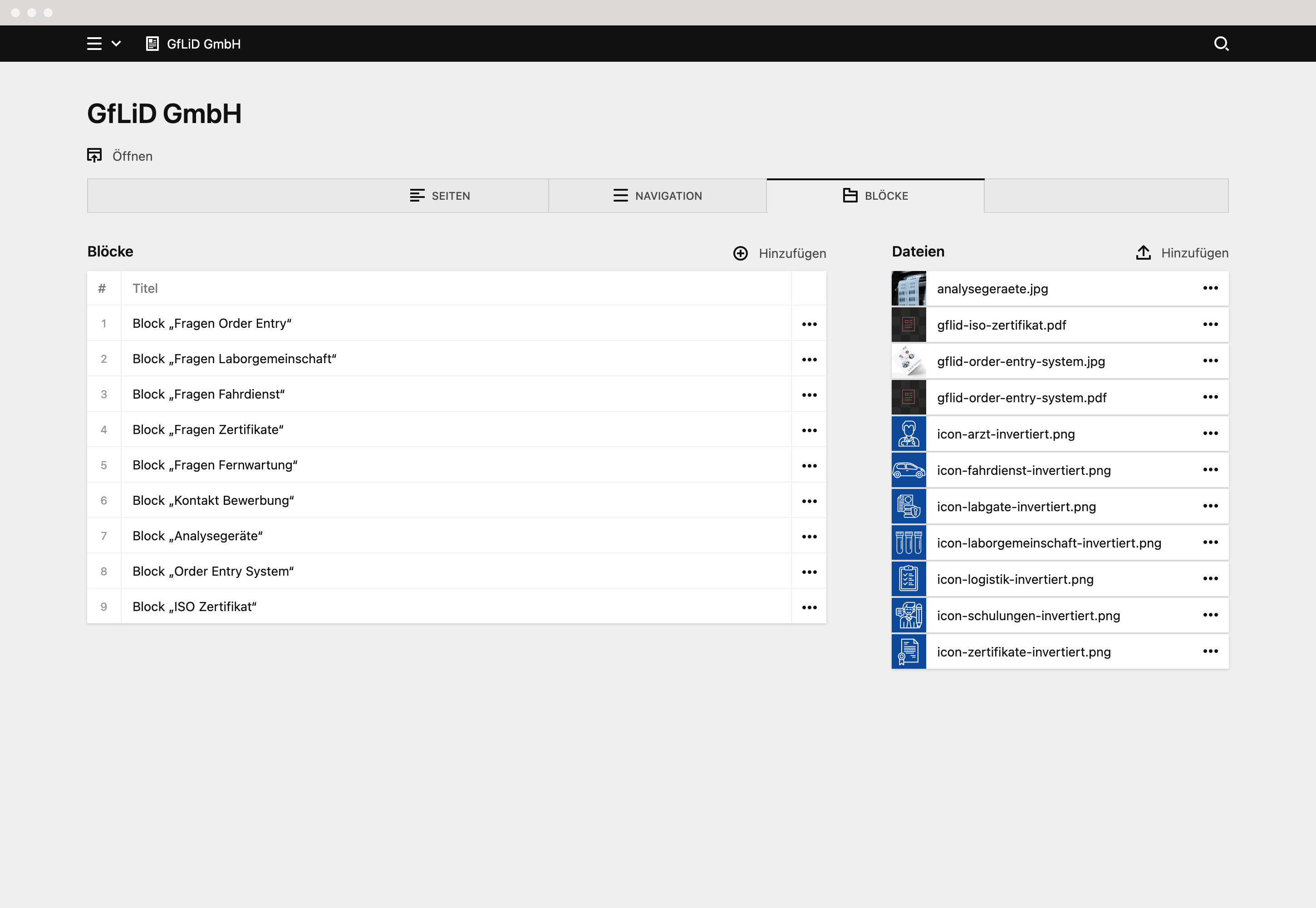Click the doctor icon thumbnail
This screenshot has width=1316, height=908.
909,434
